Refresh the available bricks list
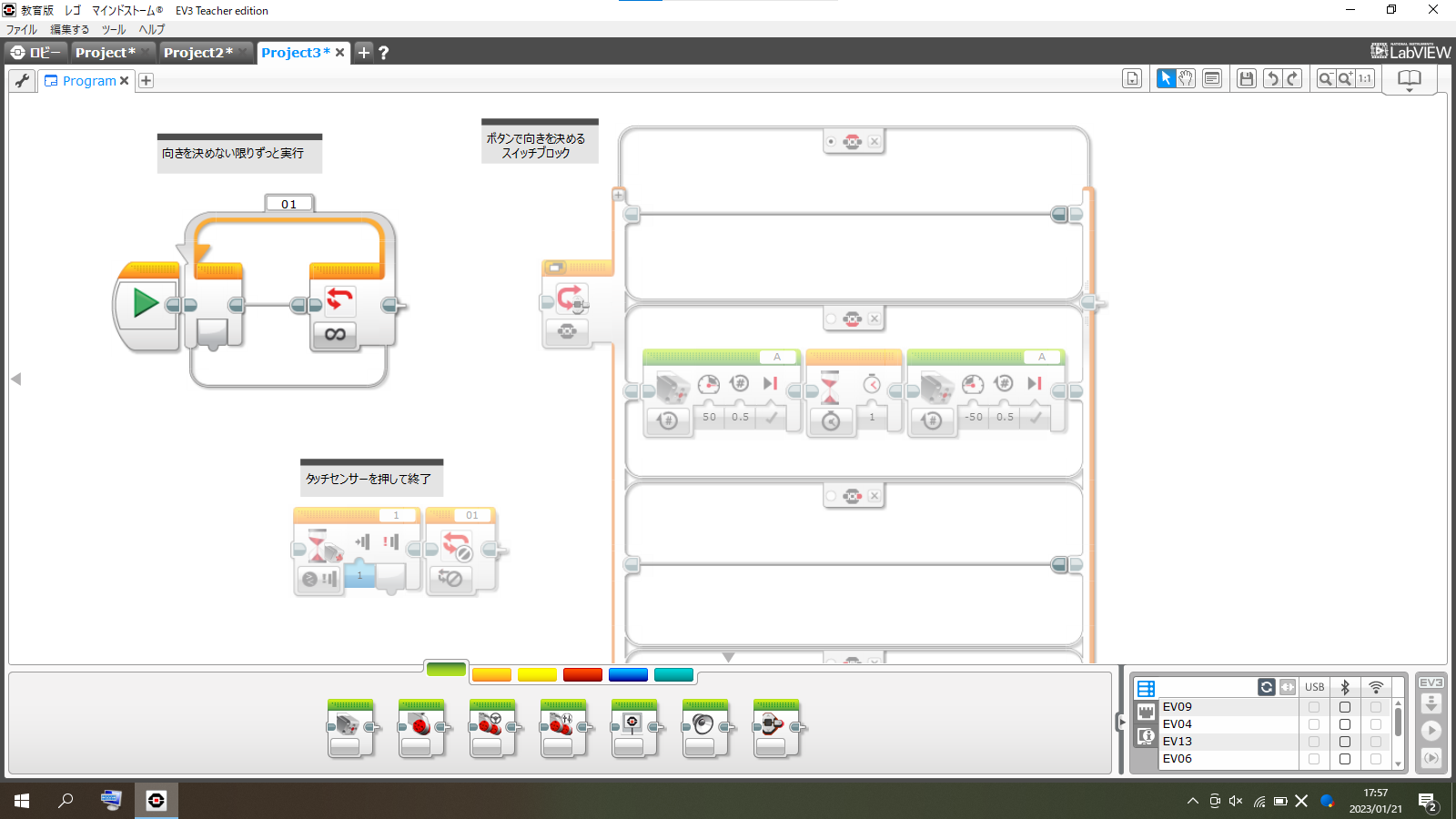This screenshot has height=819, width=1456. 1266,687
